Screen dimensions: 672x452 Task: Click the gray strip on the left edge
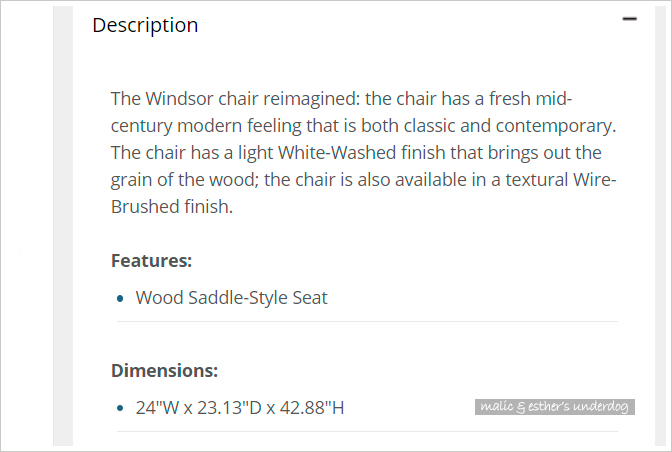(x=63, y=226)
